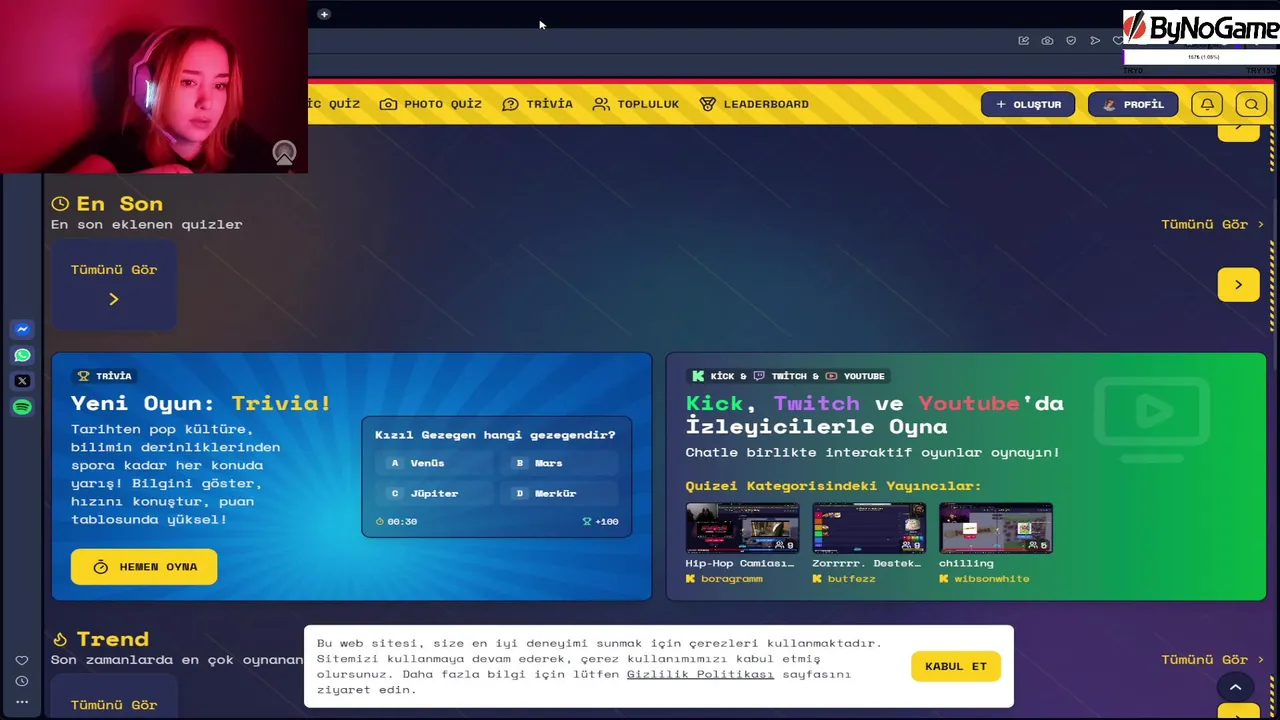
Task: Open the Profil button
Action: coord(1133,104)
